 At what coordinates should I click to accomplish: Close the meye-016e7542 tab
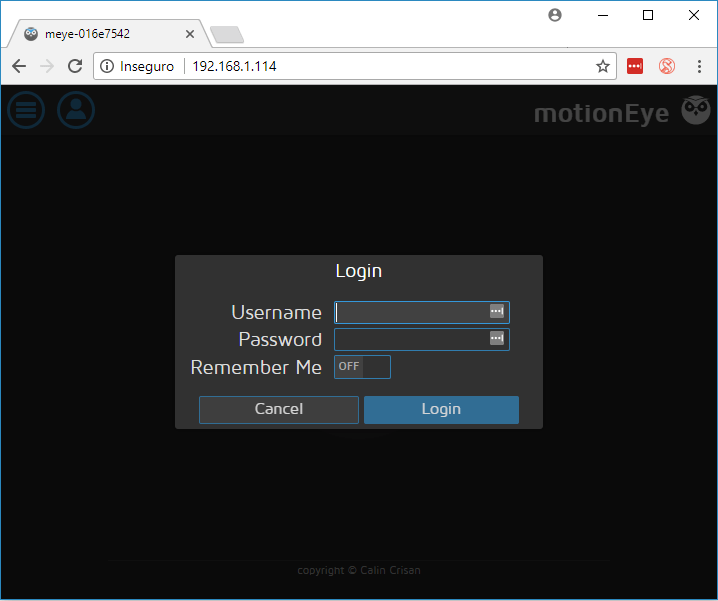click(190, 34)
